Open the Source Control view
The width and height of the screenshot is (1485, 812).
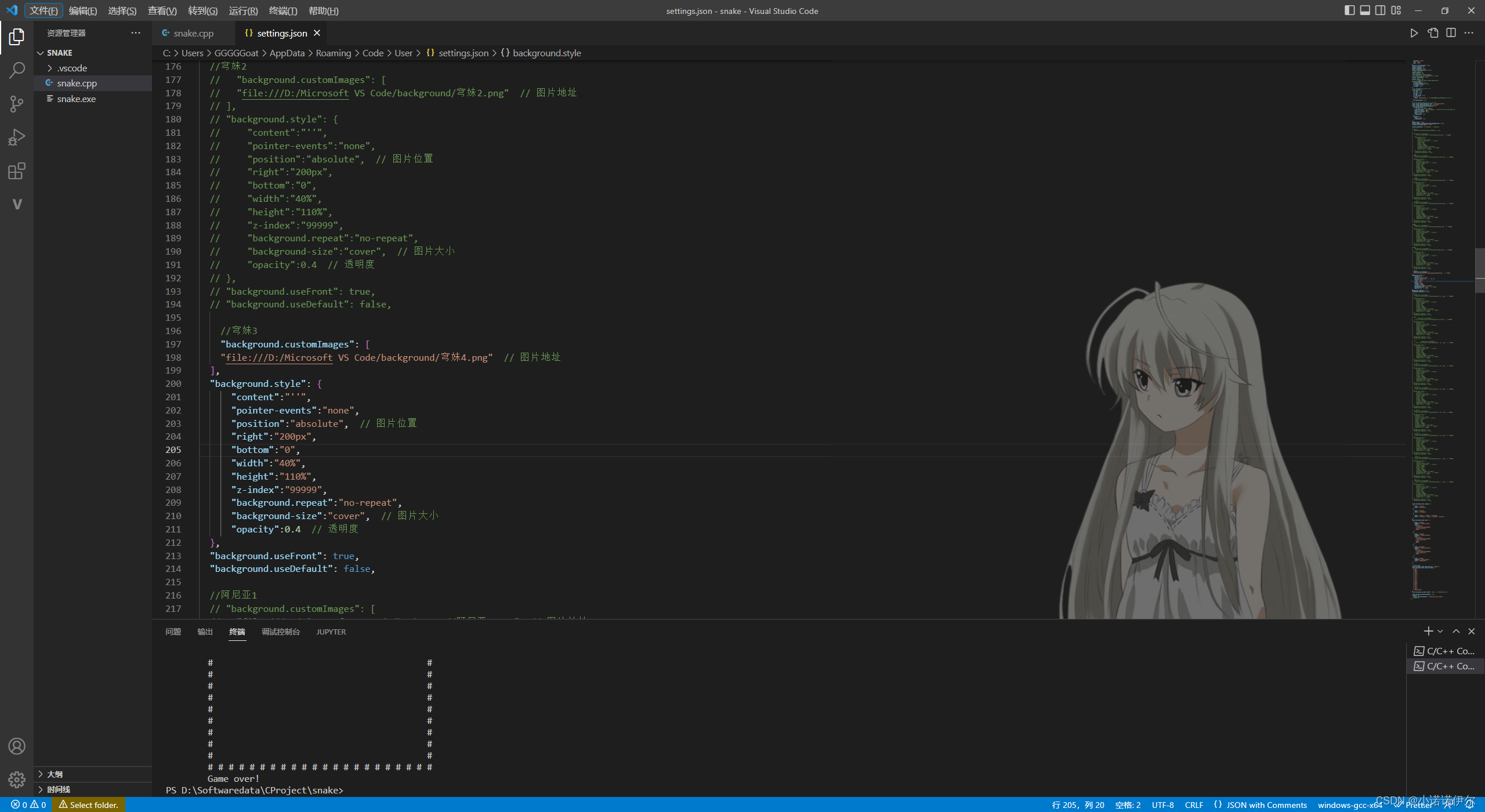[17, 104]
